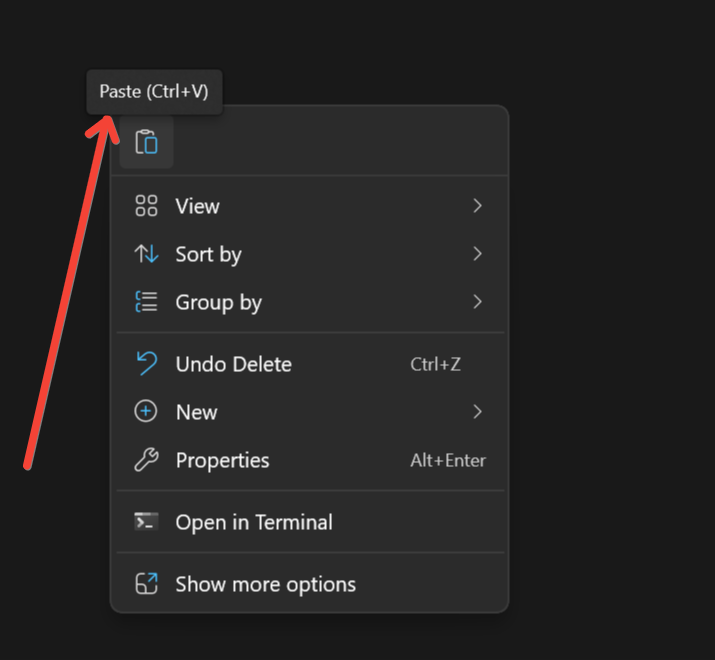This screenshot has height=660, width=715.
Task: Select Open in Terminal text
Action: (254, 522)
